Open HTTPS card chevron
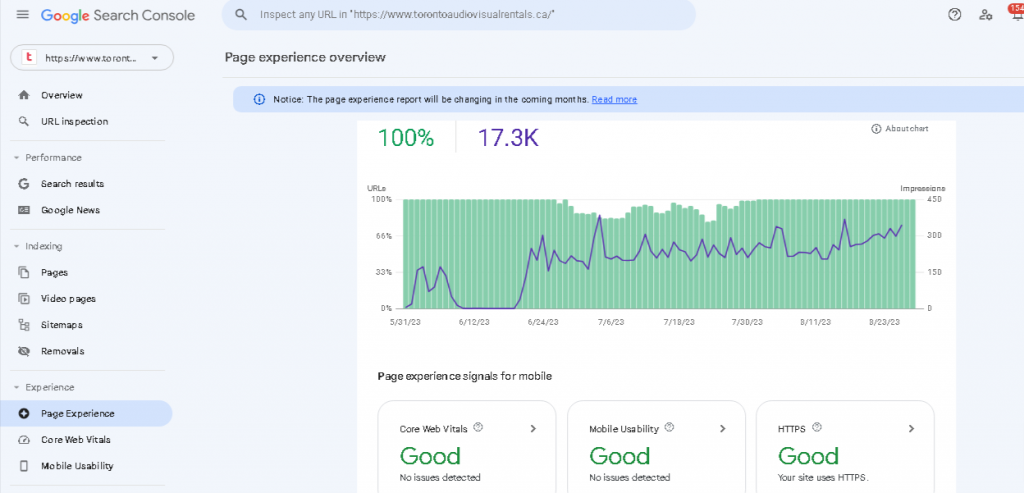Image resolution: width=1024 pixels, height=493 pixels. click(912, 429)
